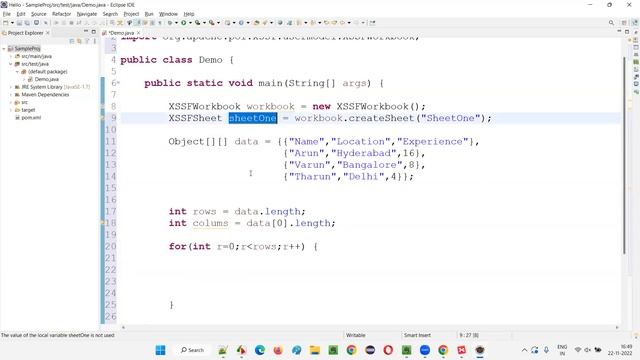Click the taskbar clock showing 22-11-2022

point(620,350)
